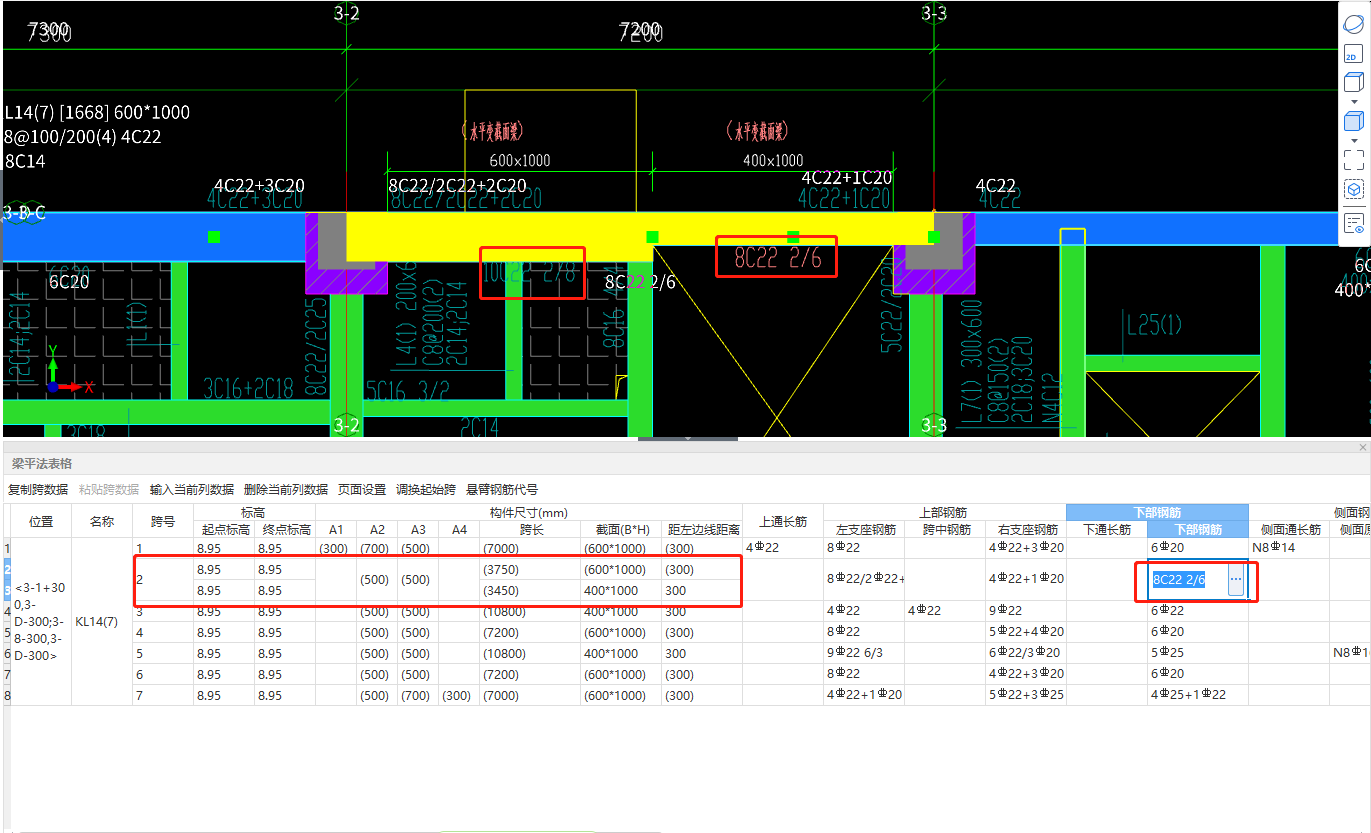Select the 9Φ22 6/3 left support cell

(864, 653)
